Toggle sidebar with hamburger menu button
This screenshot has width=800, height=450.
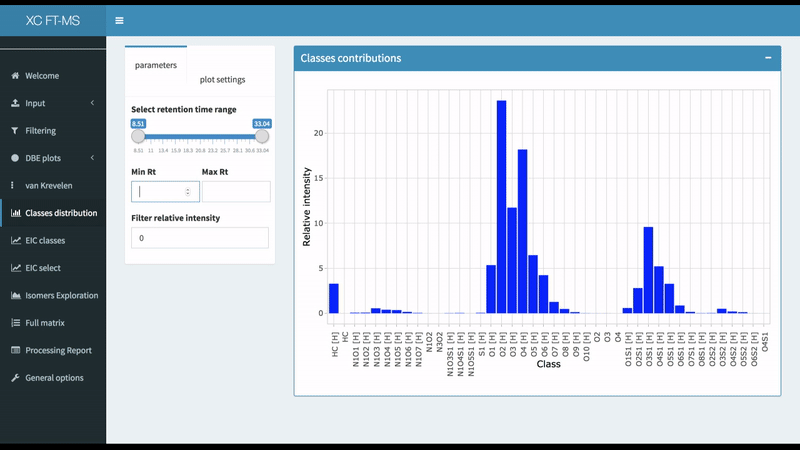click(120, 20)
